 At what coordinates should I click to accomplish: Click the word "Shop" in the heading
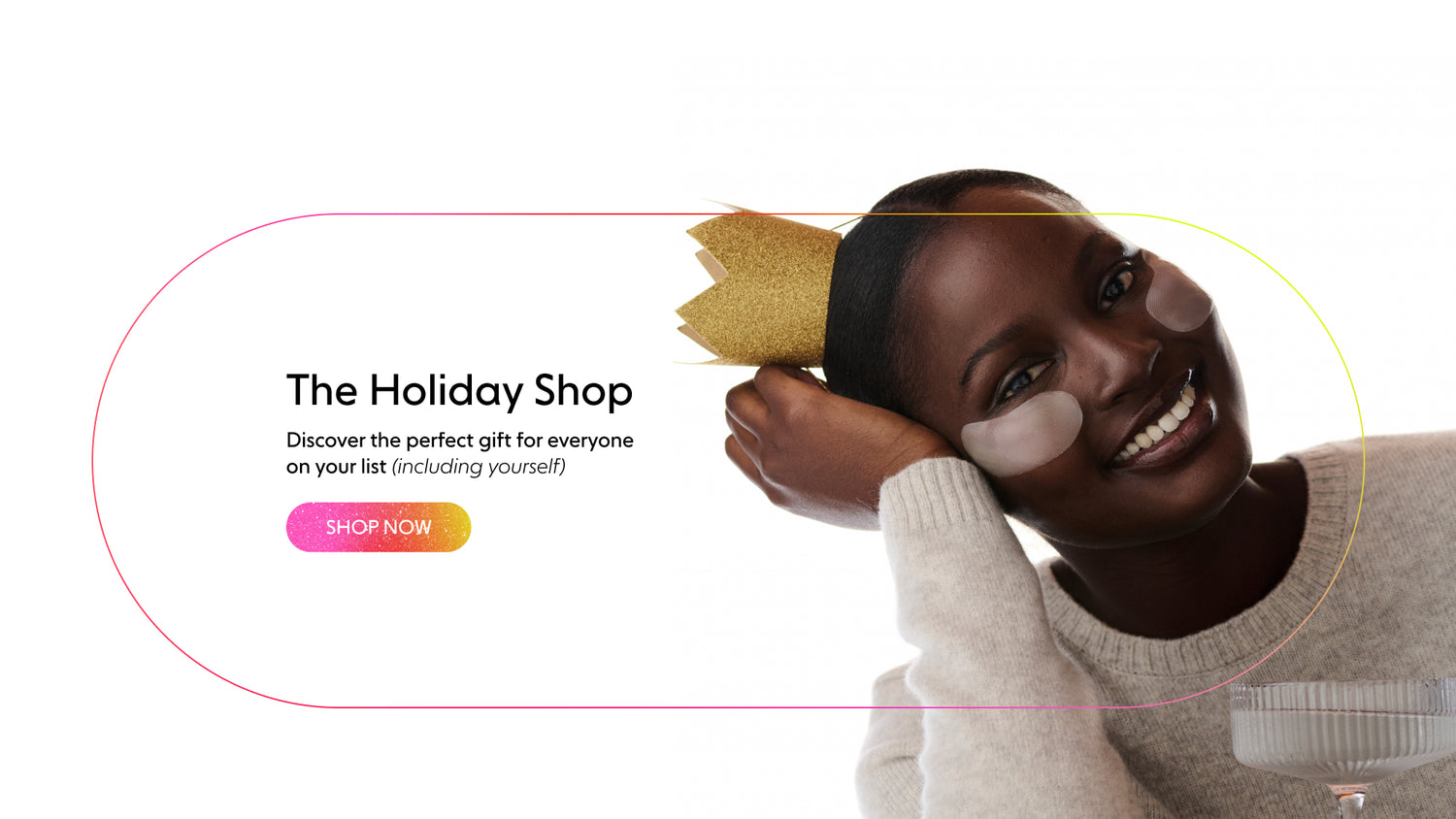coord(583,391)
